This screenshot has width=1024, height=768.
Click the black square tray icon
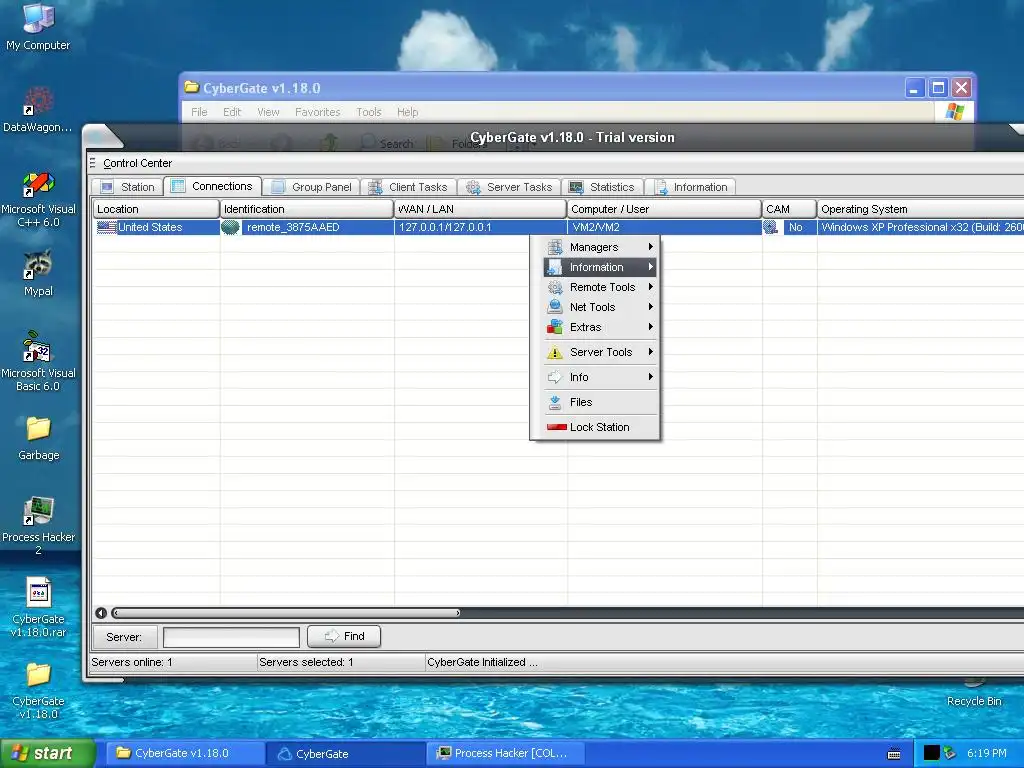(931, 753)
